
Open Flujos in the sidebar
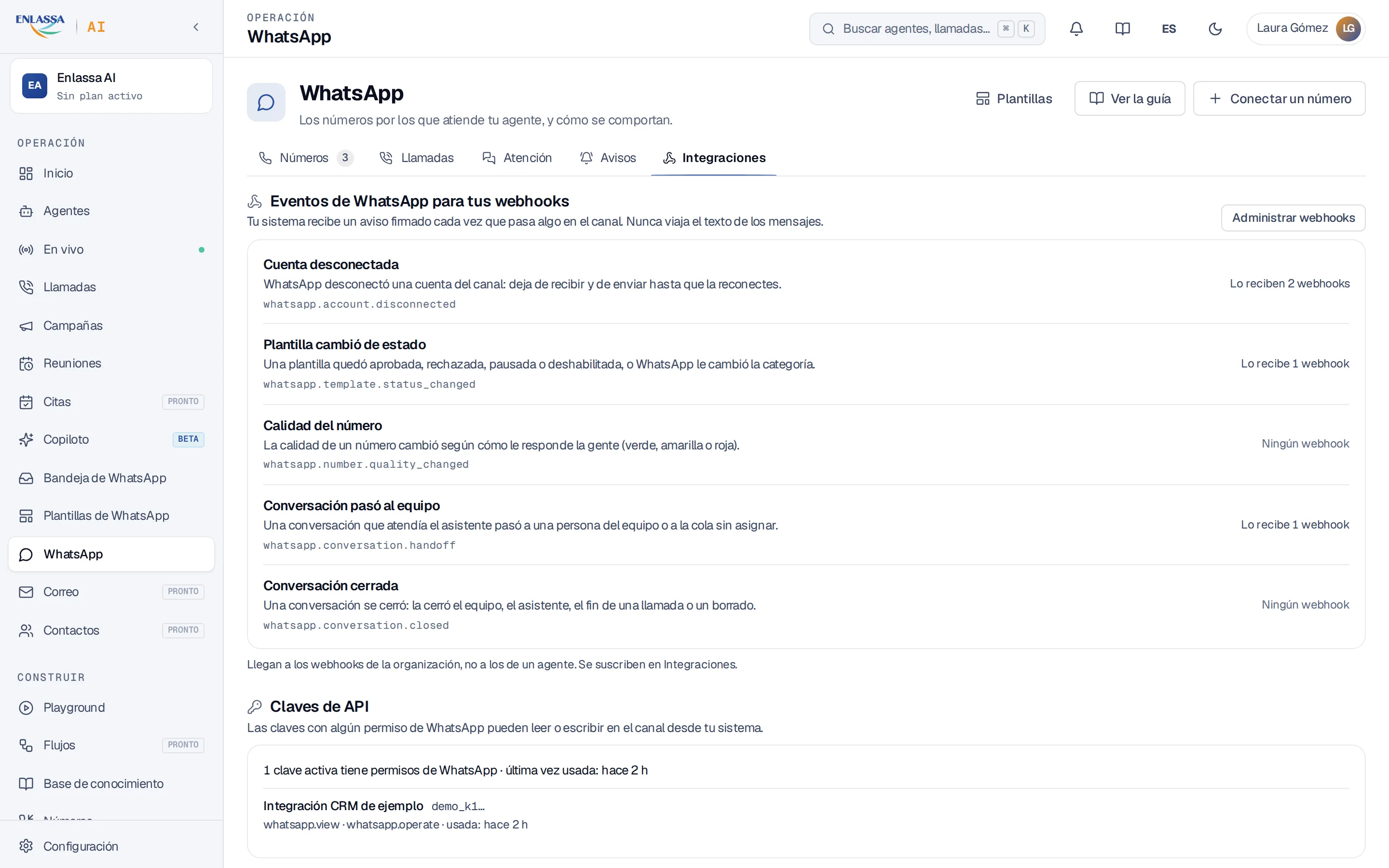(111, 745)
